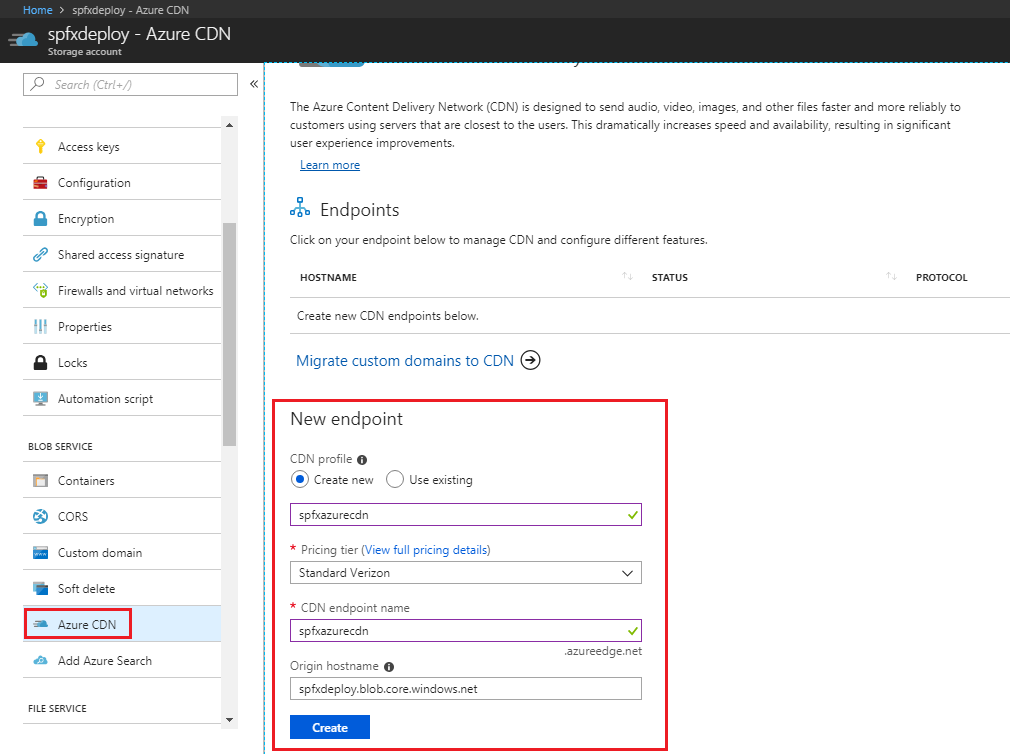Open the Pricing tier dropdown

click(465, 573)
